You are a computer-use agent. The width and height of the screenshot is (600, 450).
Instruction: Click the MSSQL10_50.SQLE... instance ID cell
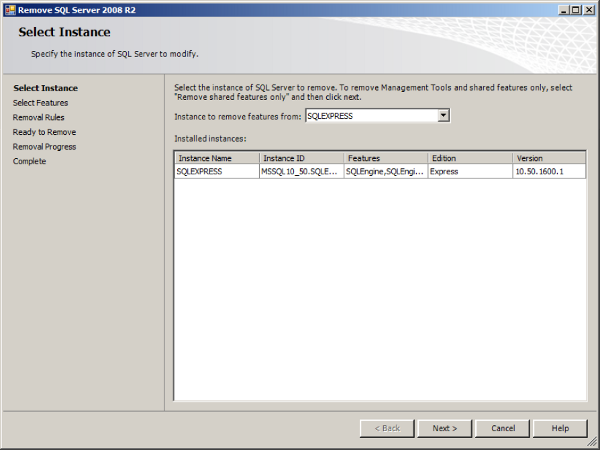click(x=302, y=171)
